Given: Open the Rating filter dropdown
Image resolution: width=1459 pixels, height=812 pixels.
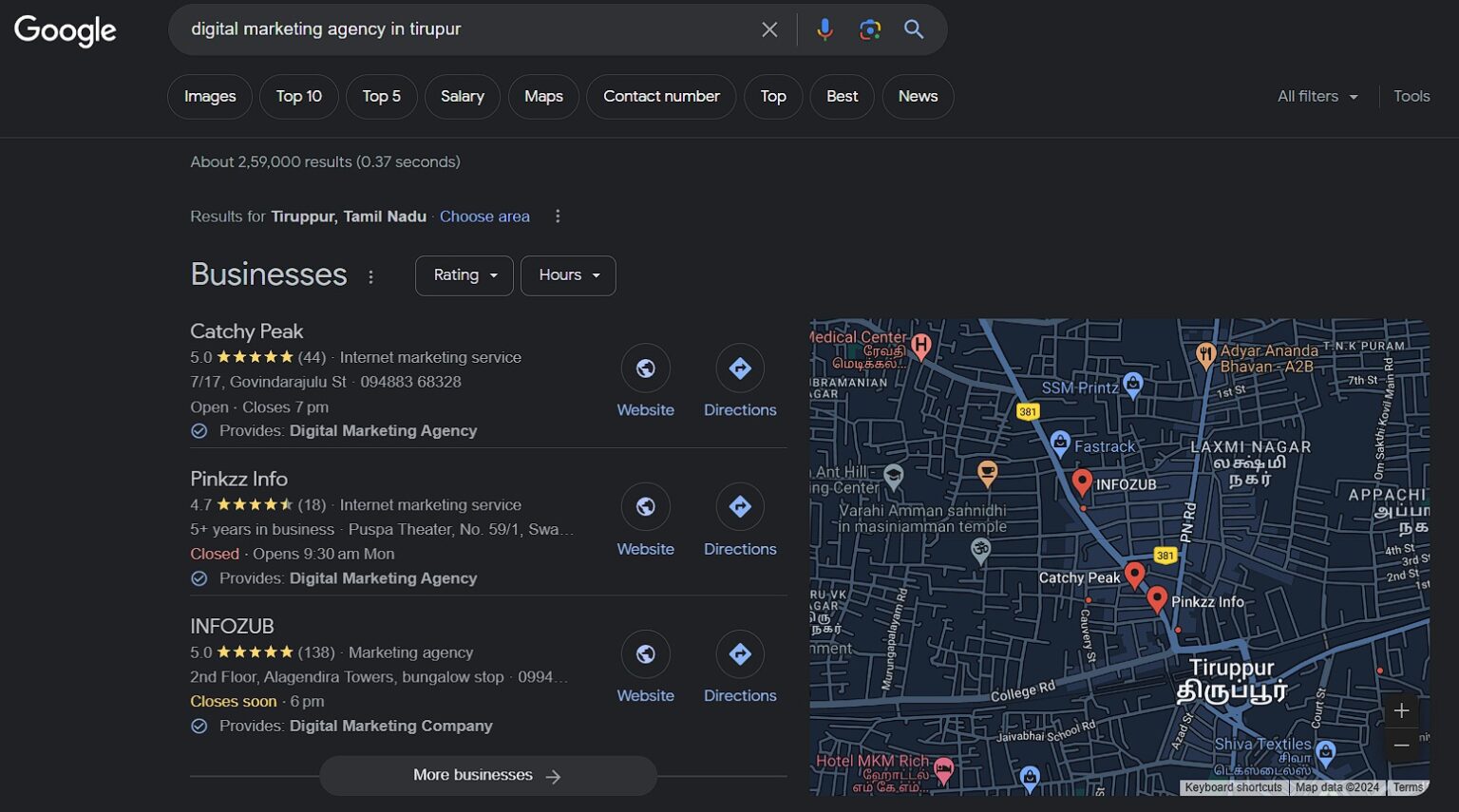Looking at the screenshot, I should pyautogui.click(x=464, y=275).
